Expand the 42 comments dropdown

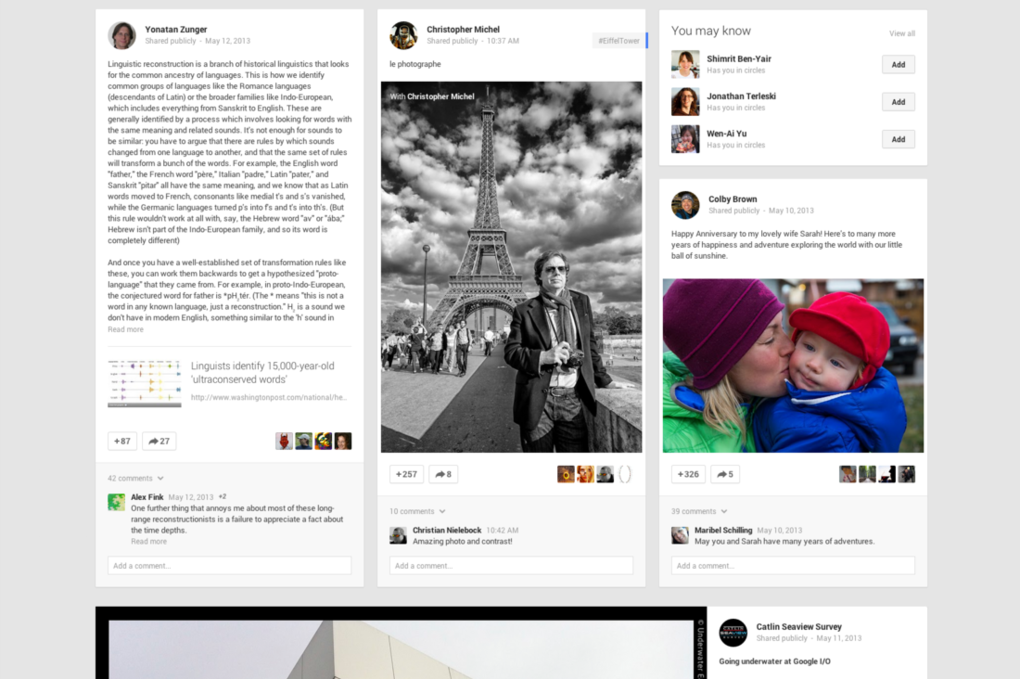point(135,478)
